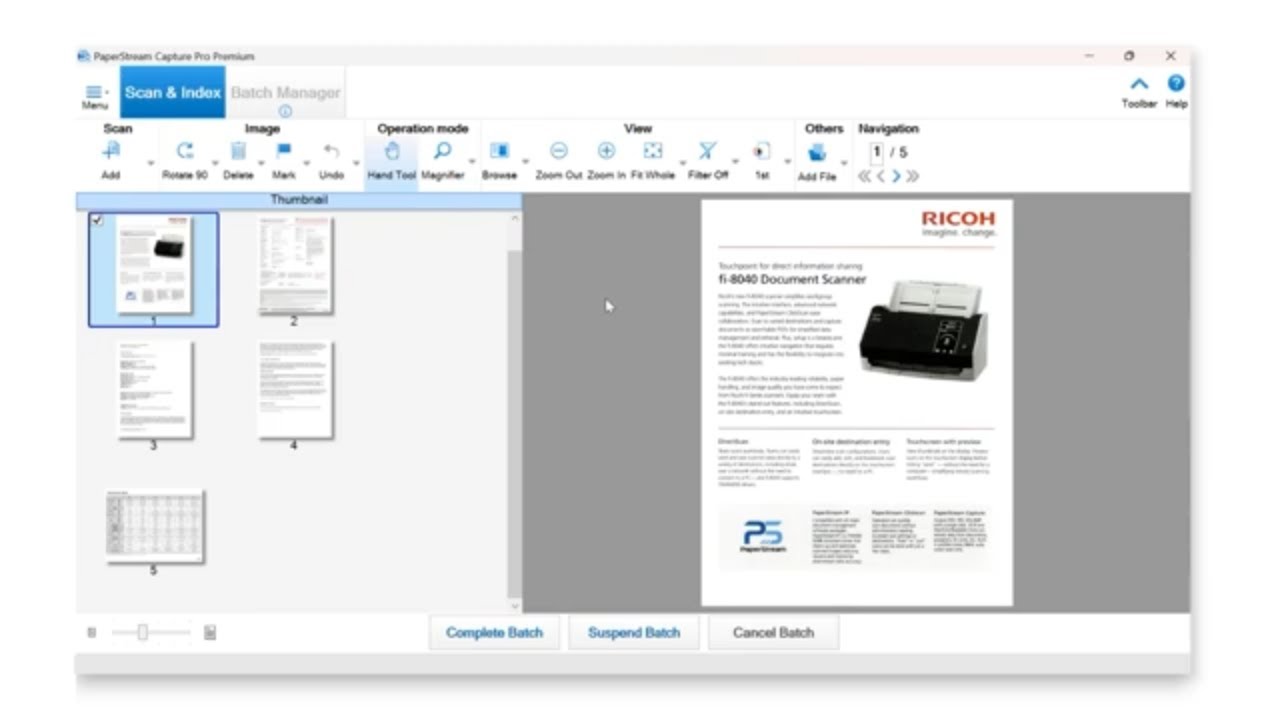Click the current page number field
Viewport: 1280px width, 720px height.
point(876,153)
